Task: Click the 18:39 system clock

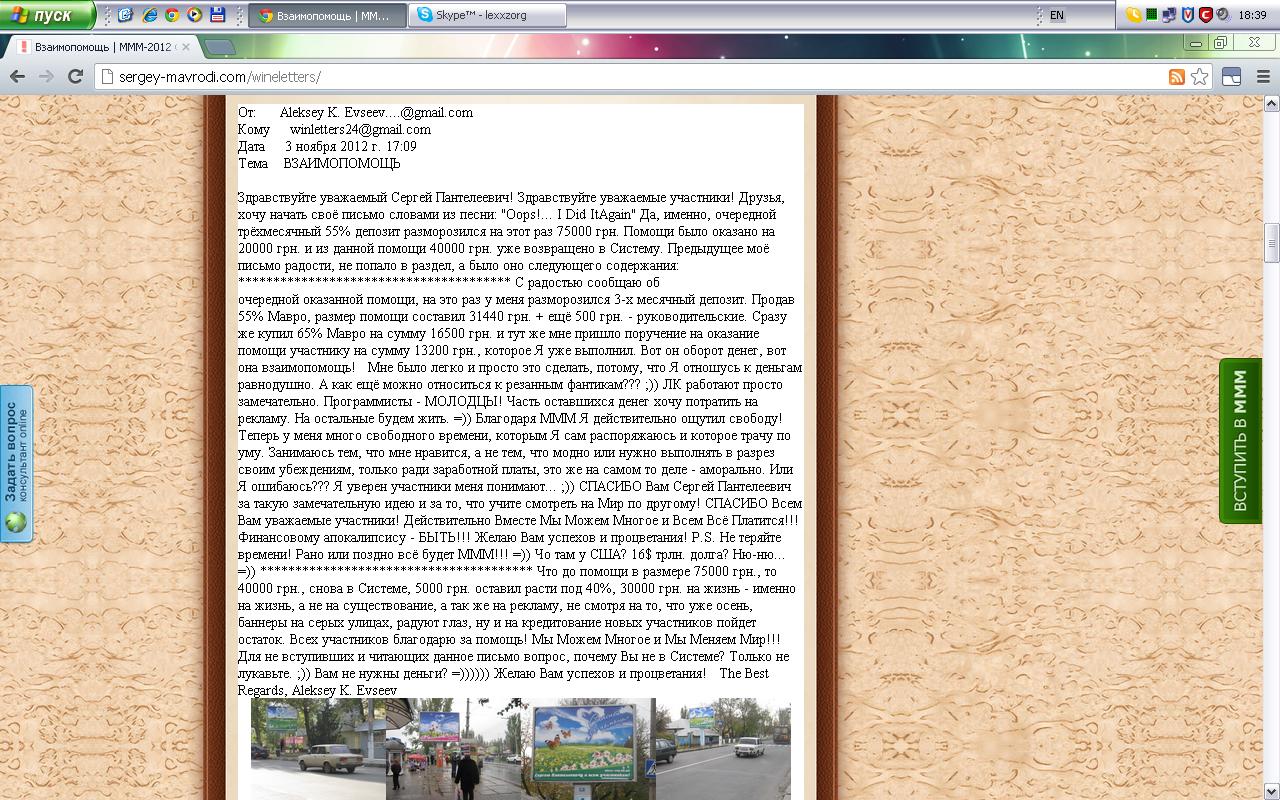Action: 1252,15
